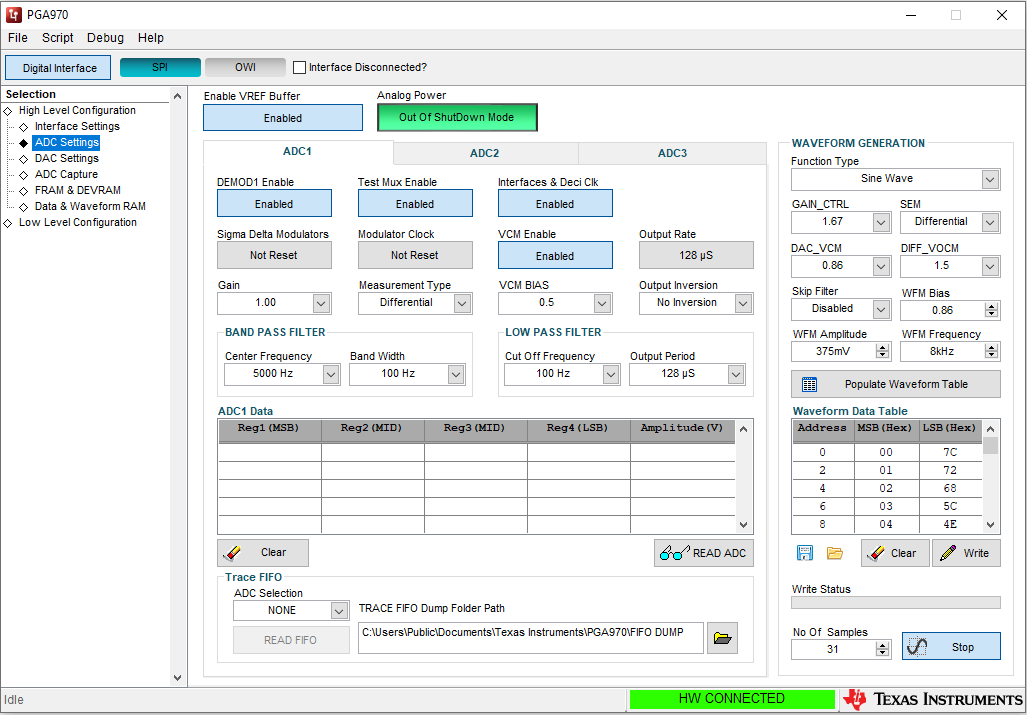Viewport: 1027px width, 715px height.
Task: Click the Digital Interface button
Action: point(58,67)
